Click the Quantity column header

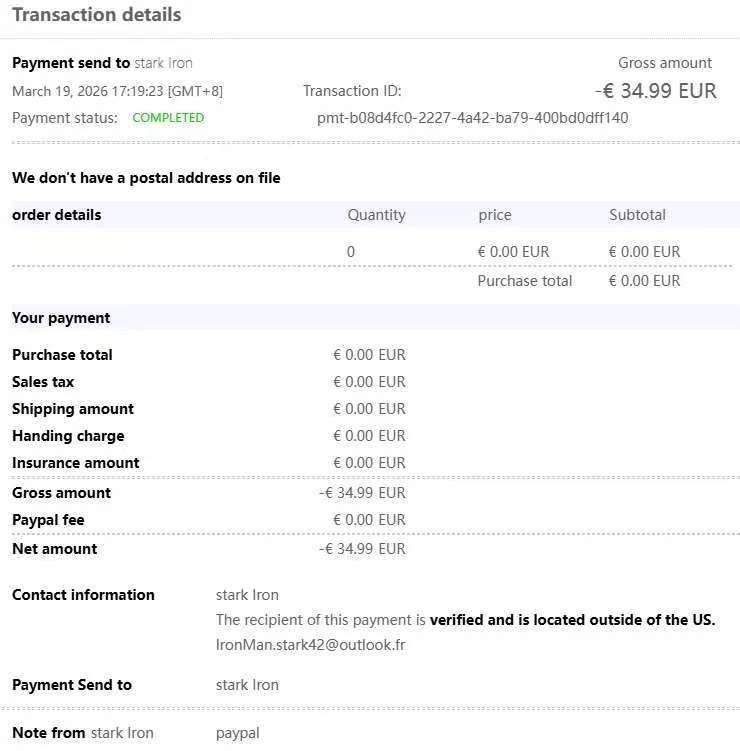(x=376, y=215)
